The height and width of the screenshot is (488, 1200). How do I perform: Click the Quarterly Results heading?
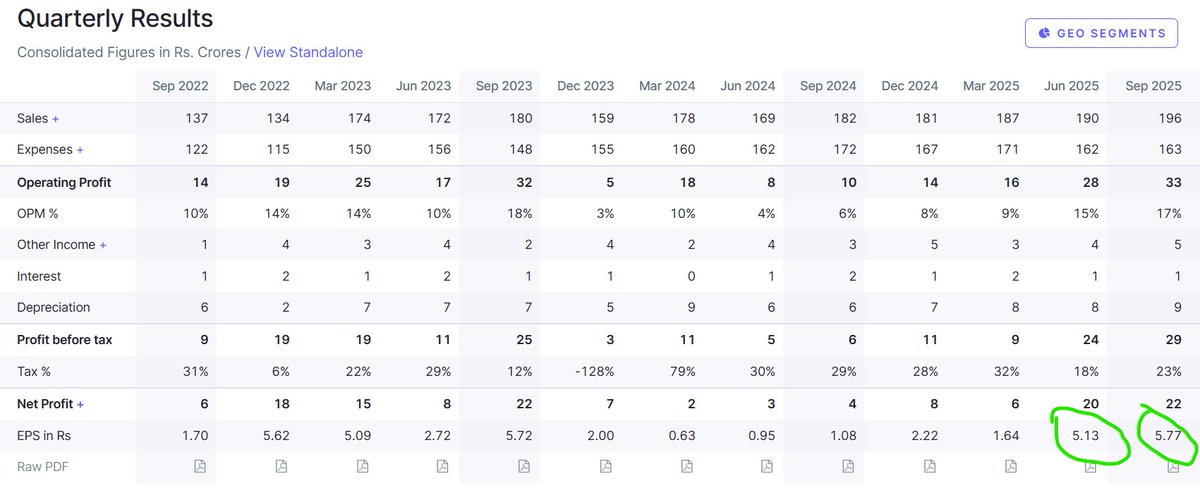[x=115, y=18]
